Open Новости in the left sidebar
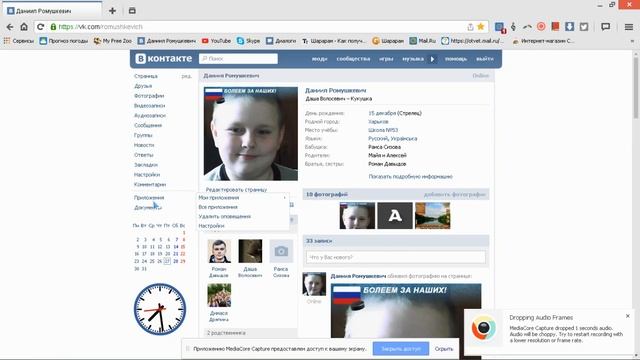Viewport: 640px width, 360px height. pos(144,145)
